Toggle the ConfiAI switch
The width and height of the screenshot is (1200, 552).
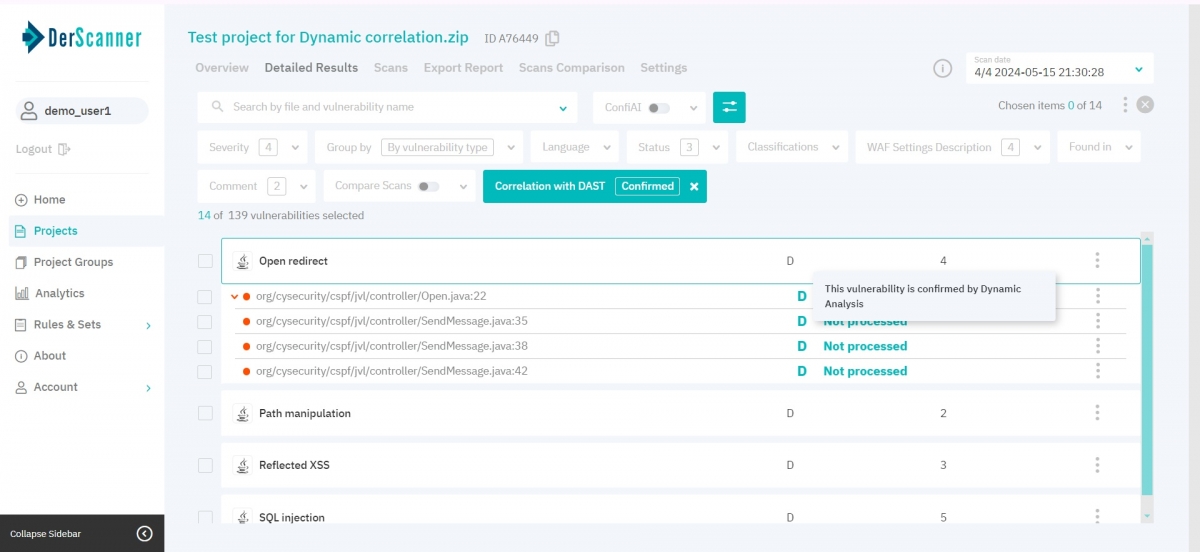(x=658, y=108)
